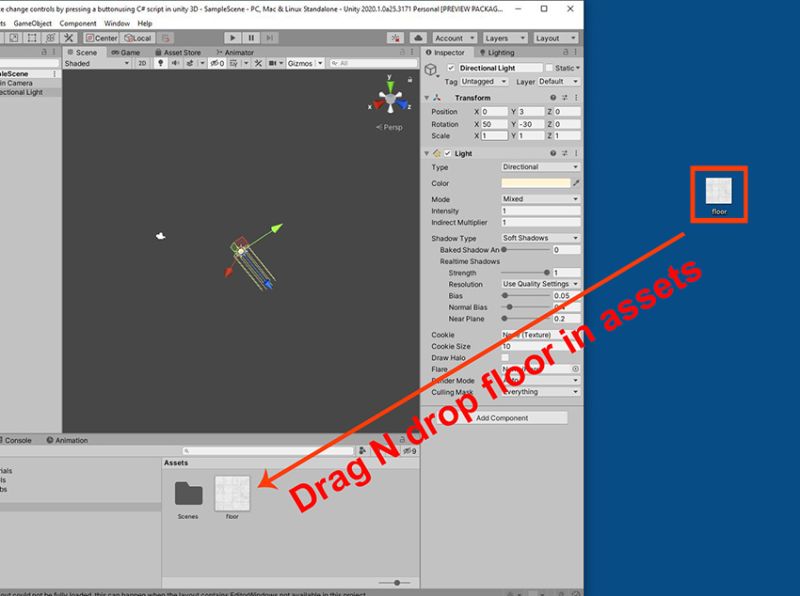Click the Step frame button

(270, 38)
